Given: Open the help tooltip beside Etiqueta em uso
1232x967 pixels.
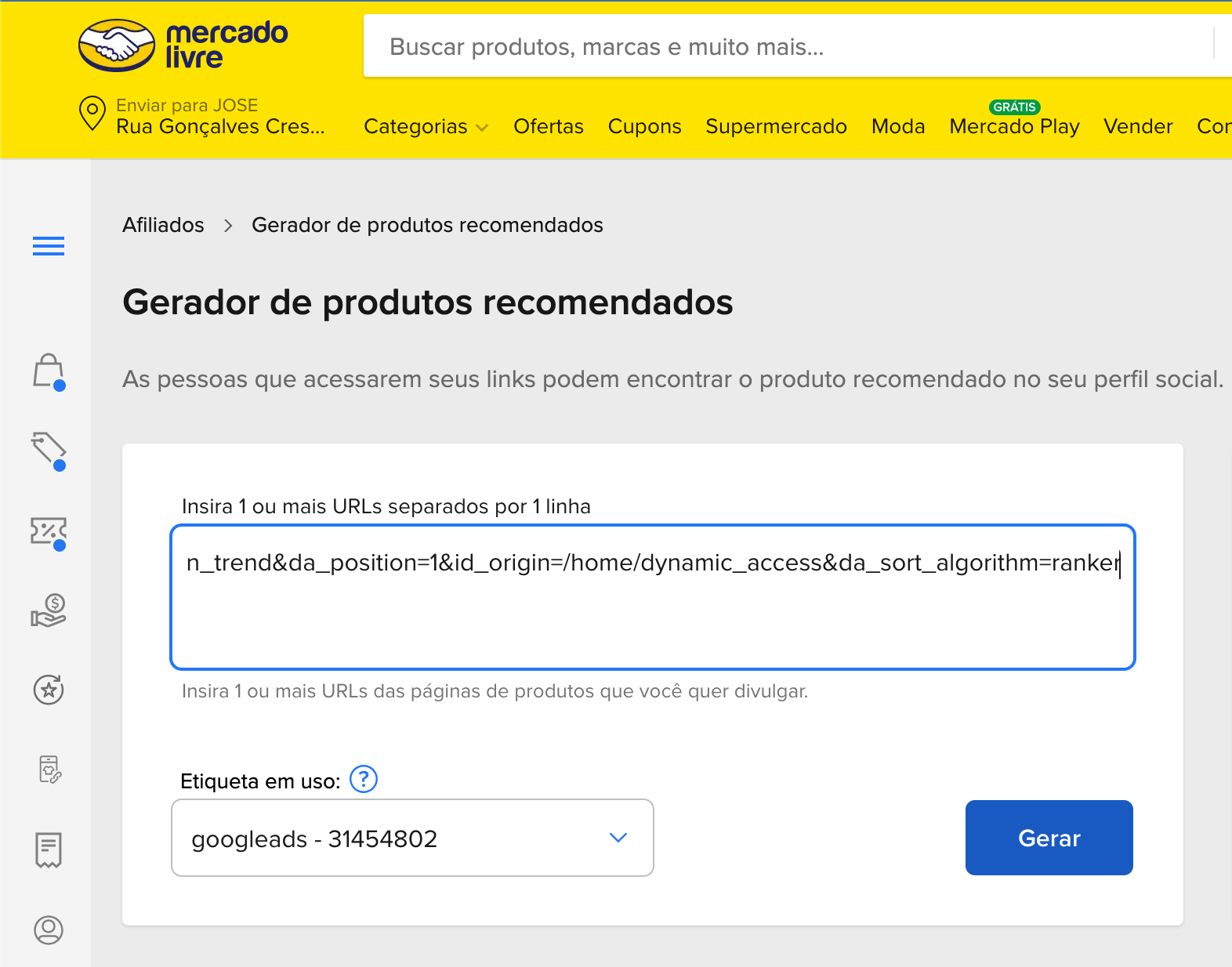Looking at the screenshot, I should [363, 780].
